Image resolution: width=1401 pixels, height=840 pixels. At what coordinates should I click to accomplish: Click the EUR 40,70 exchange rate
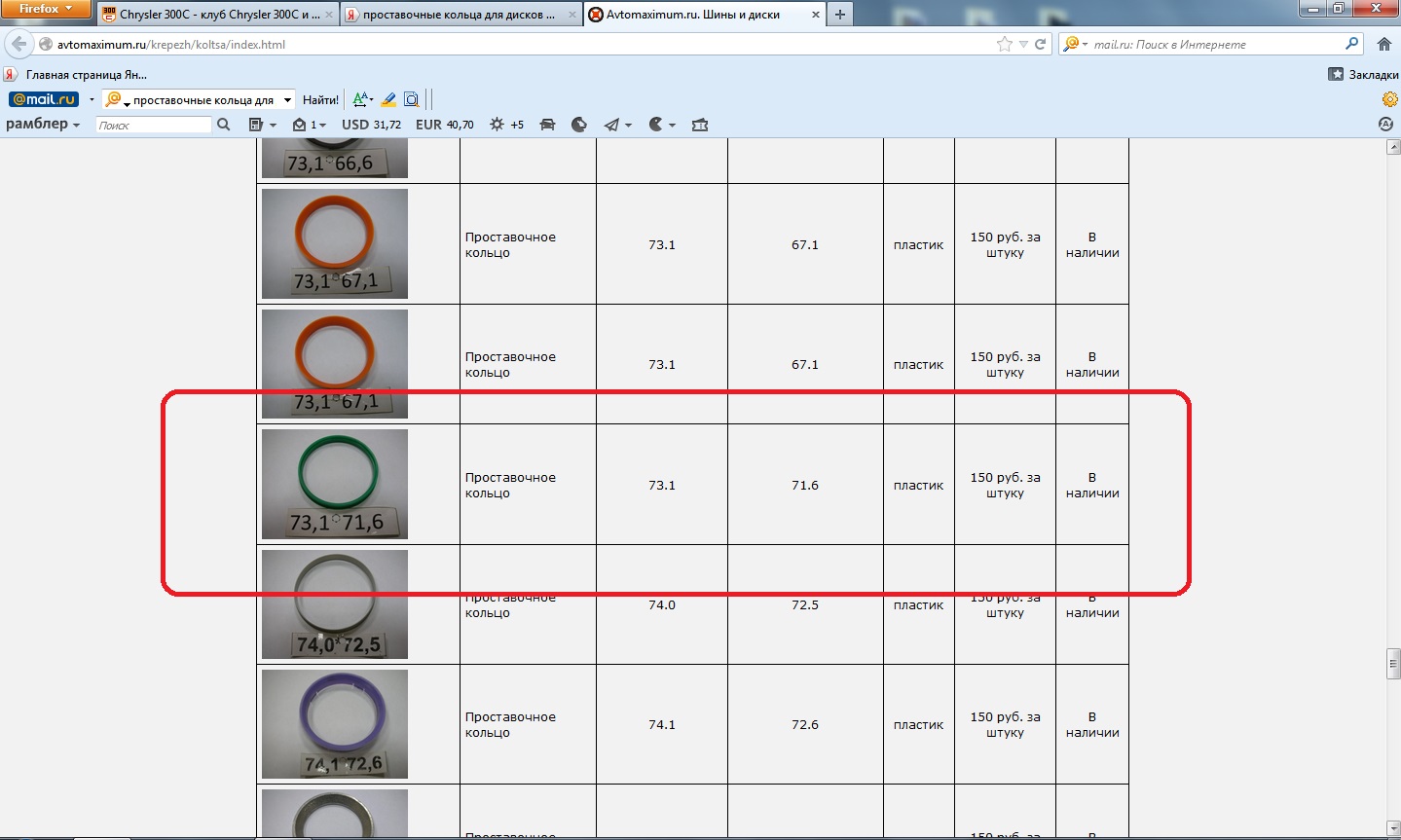click(444, 125)
